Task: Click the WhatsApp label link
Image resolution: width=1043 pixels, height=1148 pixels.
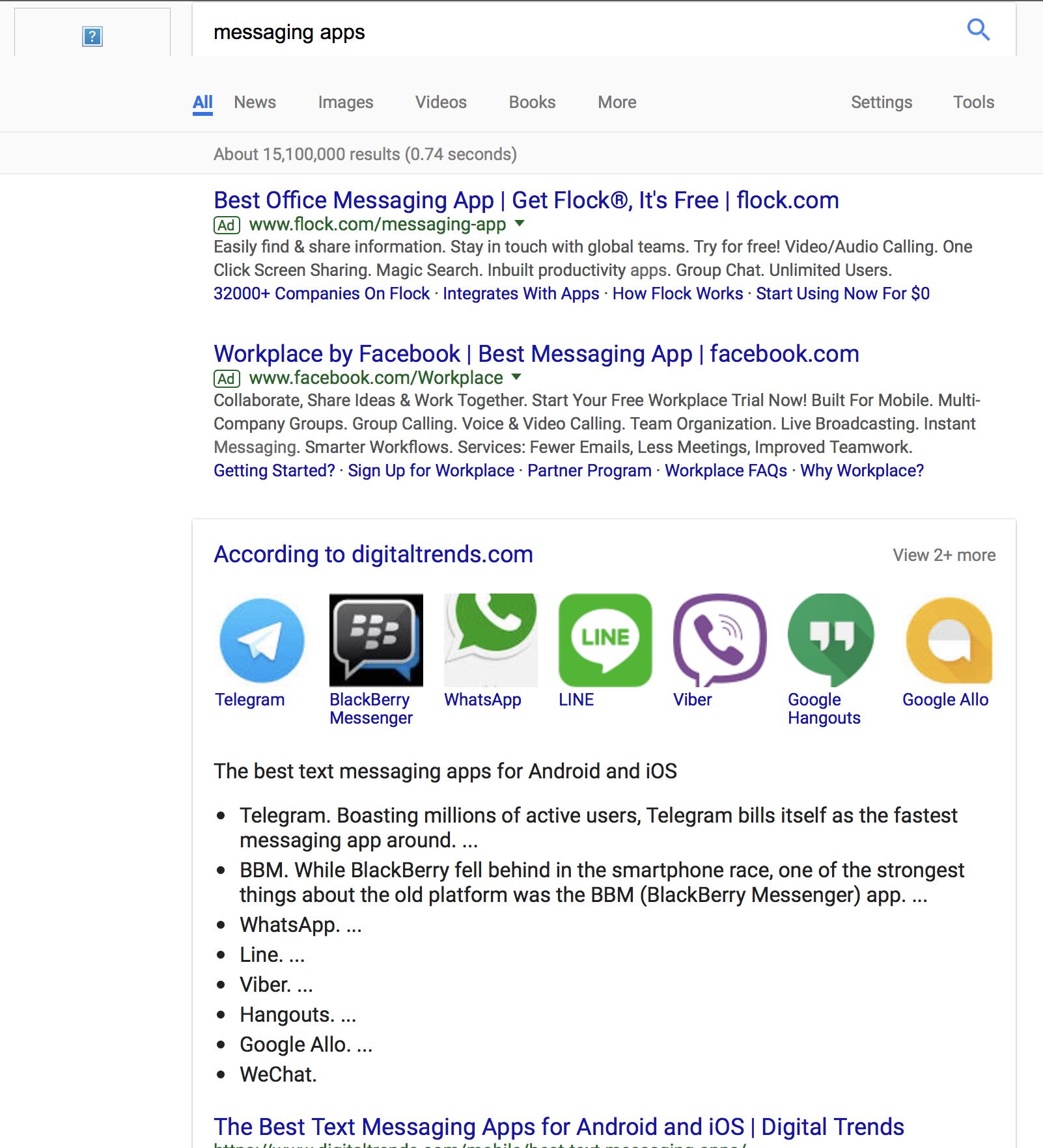Action: point(482,700)
